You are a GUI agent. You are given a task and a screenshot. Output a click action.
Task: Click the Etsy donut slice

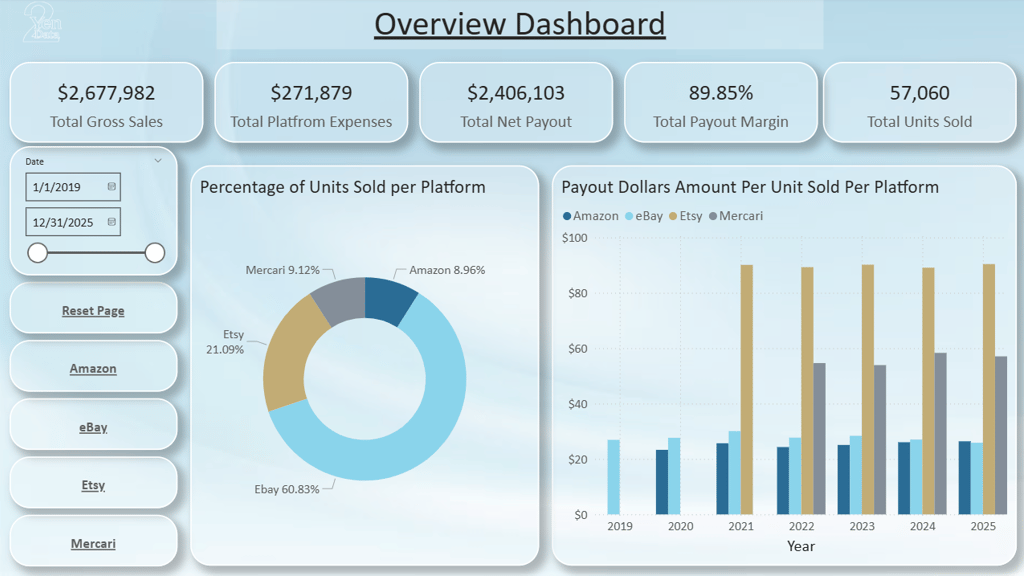point(287,360)
